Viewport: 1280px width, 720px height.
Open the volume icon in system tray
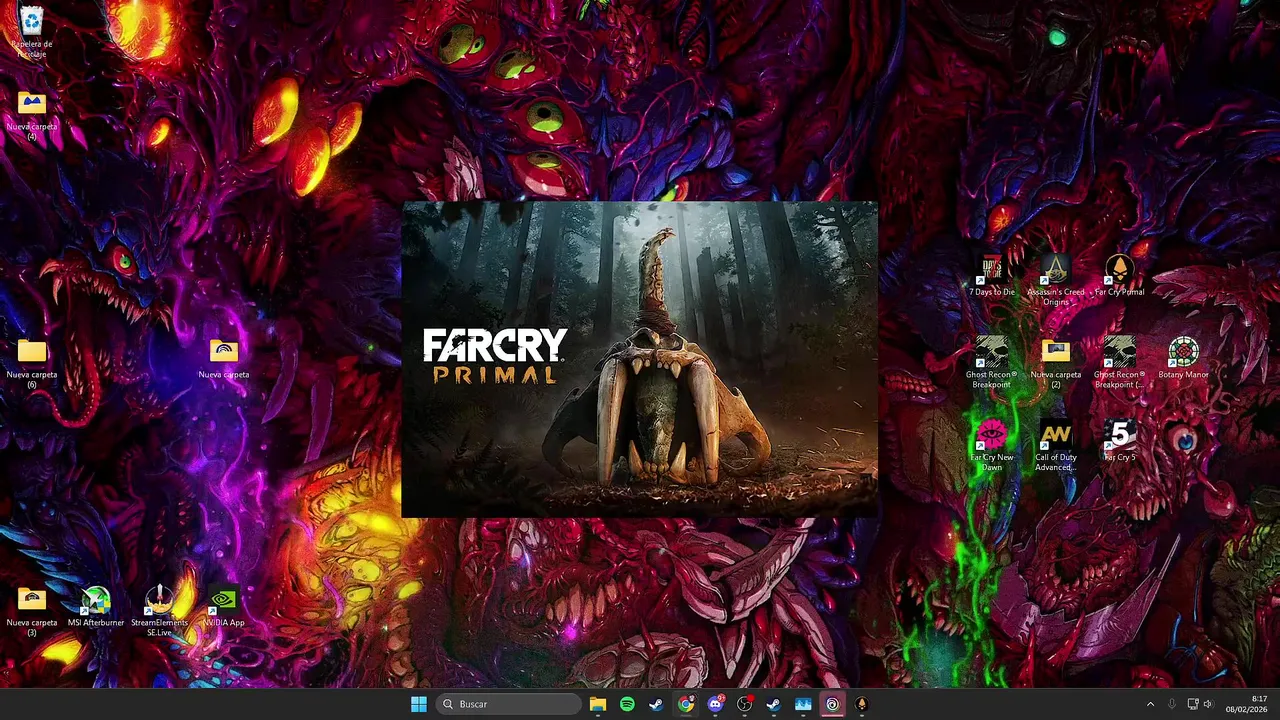pos(1208,704)
